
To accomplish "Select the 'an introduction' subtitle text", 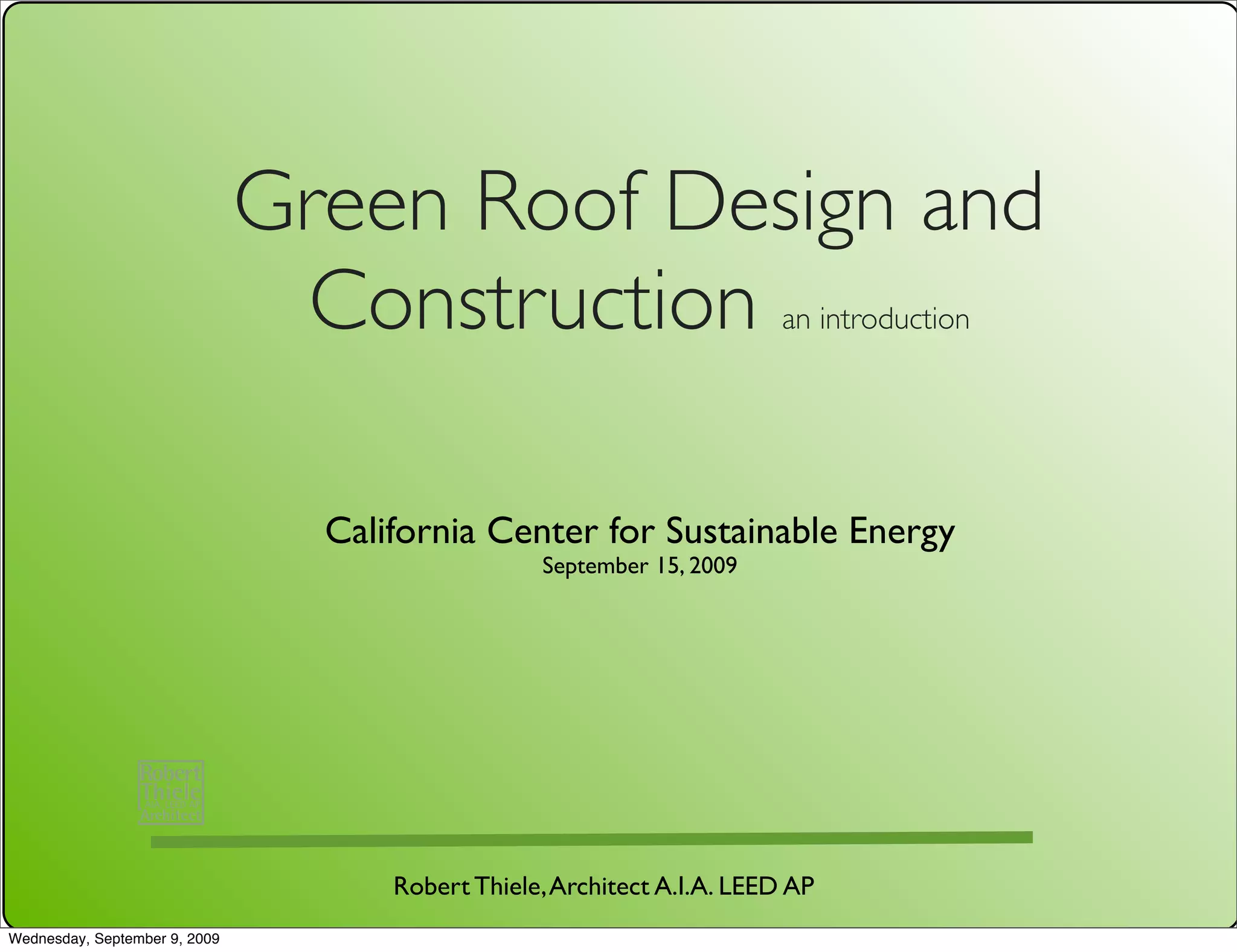I will click(875, 320).
